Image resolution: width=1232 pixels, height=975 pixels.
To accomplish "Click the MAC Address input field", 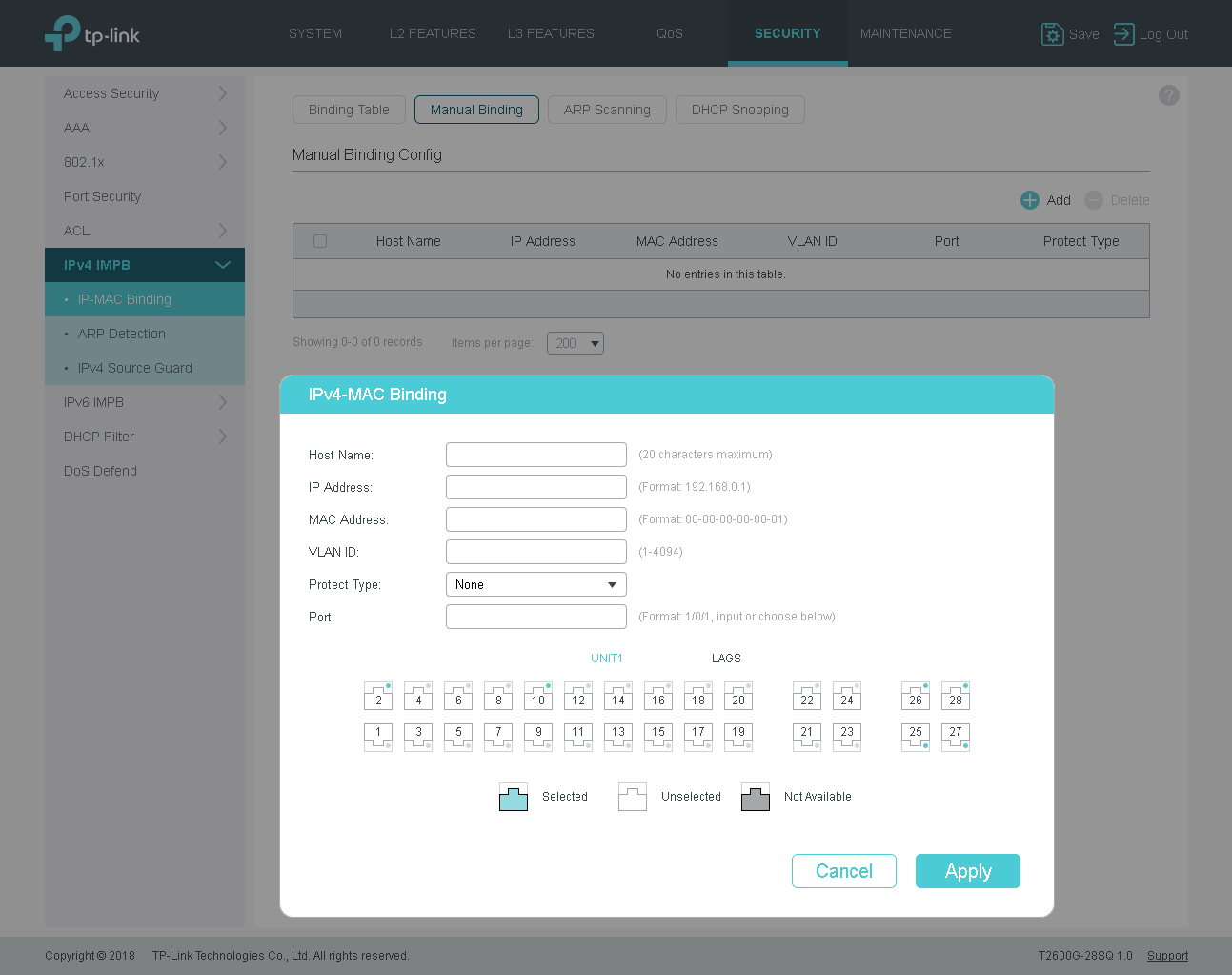I will click(536, 519).
